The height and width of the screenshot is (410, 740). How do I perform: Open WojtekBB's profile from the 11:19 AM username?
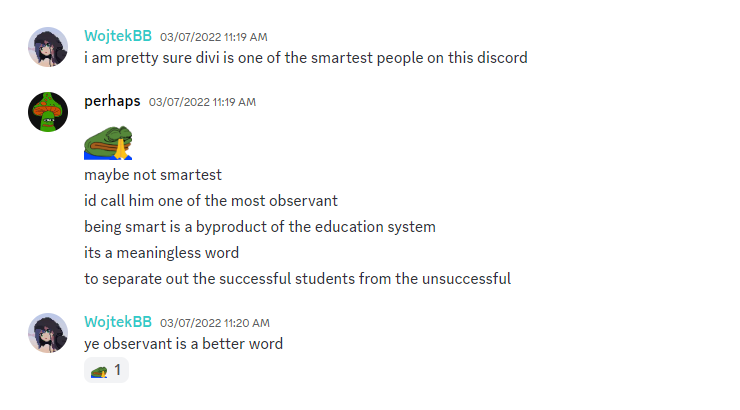click(118, 36)
